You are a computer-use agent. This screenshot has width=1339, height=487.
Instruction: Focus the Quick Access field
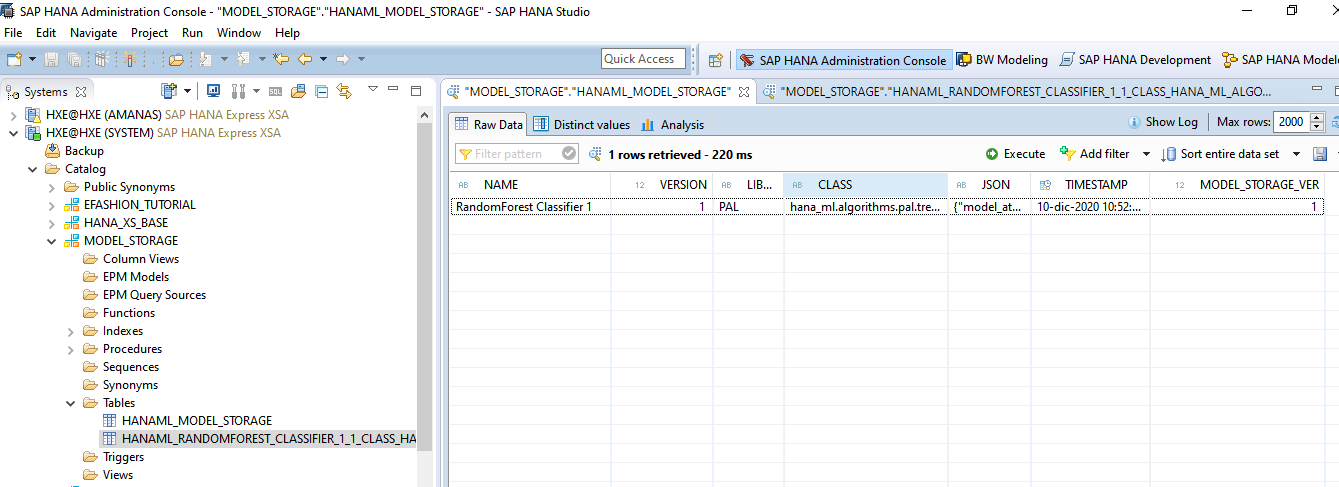pyautogui.click(x=644, y=59)
